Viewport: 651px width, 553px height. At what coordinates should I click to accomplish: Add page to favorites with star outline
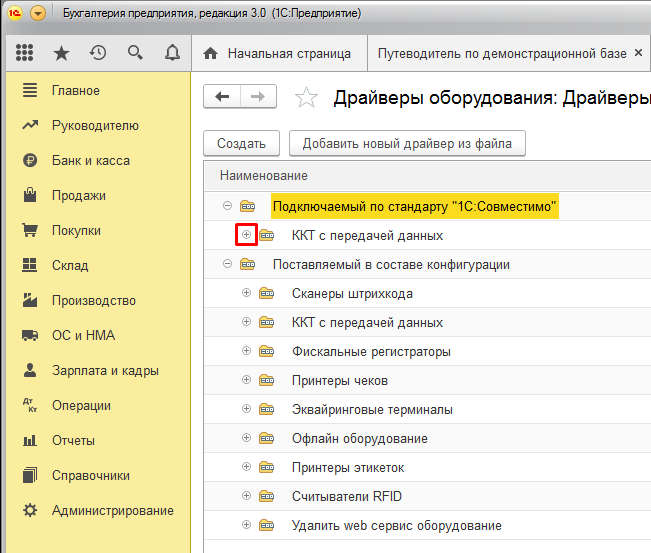[x=306, y=98]
